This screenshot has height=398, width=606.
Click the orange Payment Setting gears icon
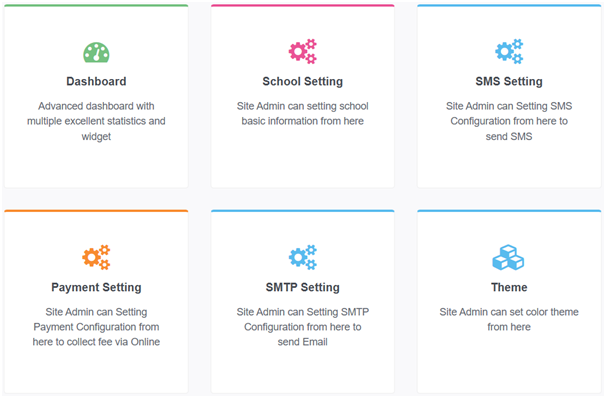click(x=96, y=257)
